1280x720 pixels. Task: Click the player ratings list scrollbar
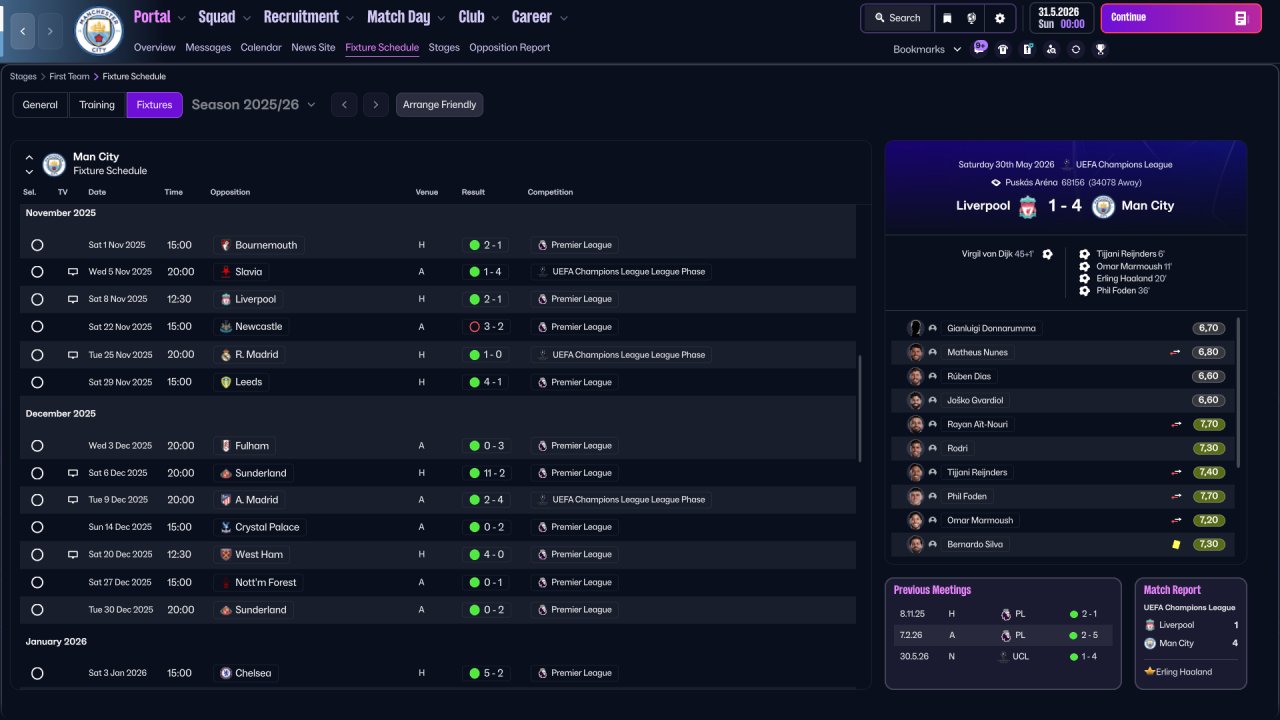pos(1239,392)
